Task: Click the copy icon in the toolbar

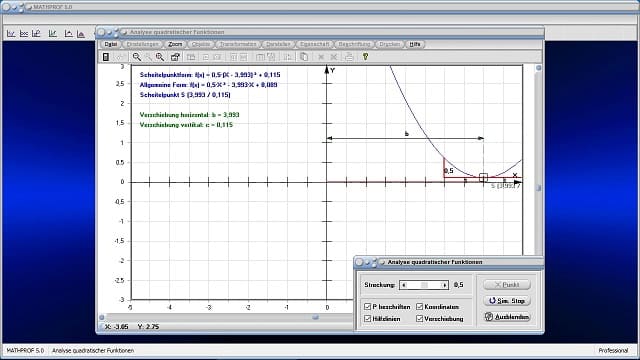Action: pyautogui.click(x=304, y=57)
